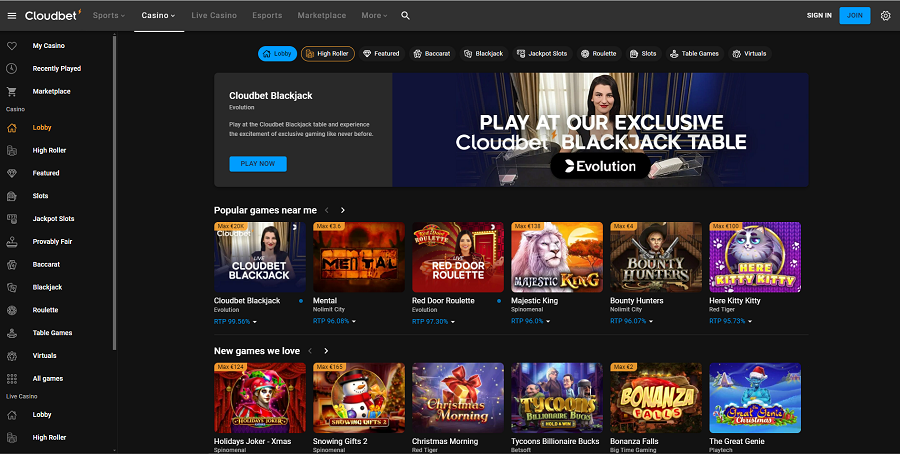
Task: Expand RTP 95.73% details for Here Kitty Kitty
Action: click(731, 321)
